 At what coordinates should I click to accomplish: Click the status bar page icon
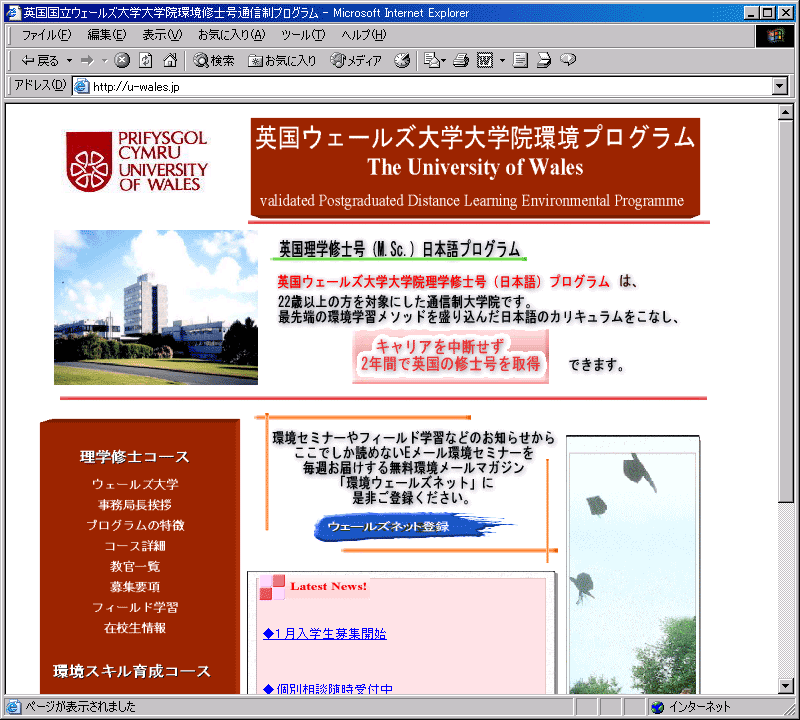(13, 707)
